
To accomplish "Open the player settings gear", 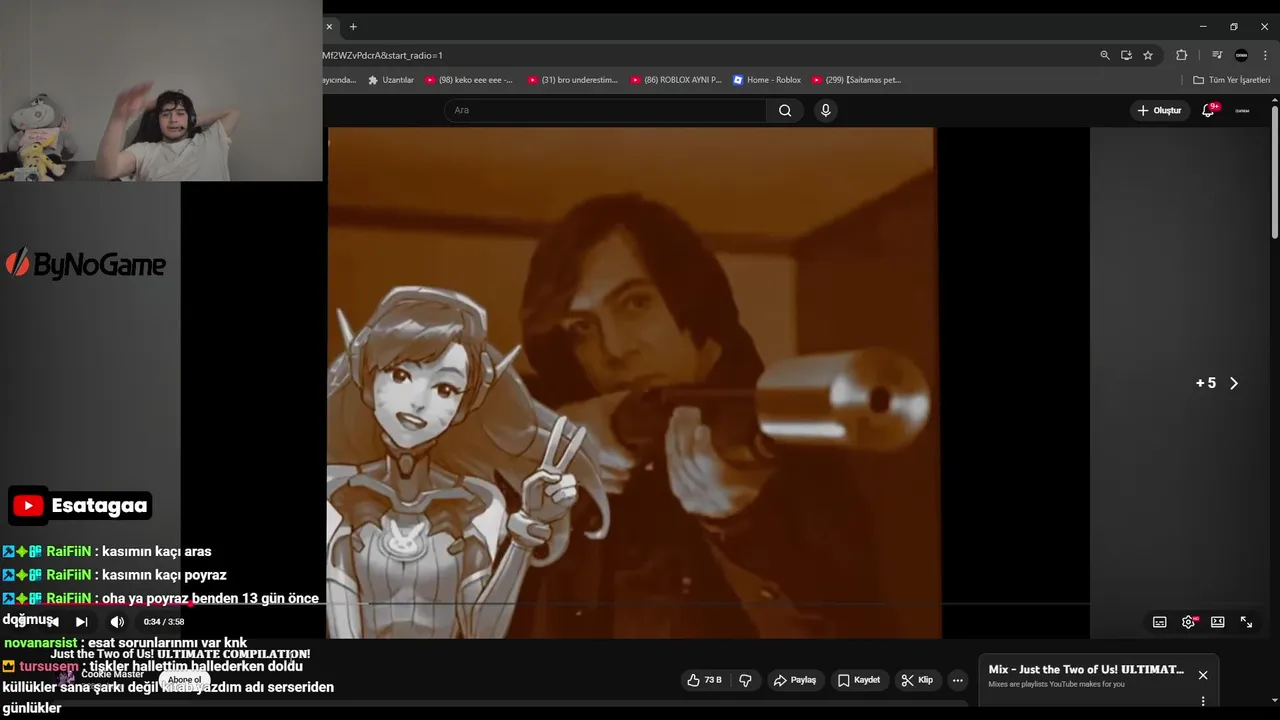I will pos(1189,622).
